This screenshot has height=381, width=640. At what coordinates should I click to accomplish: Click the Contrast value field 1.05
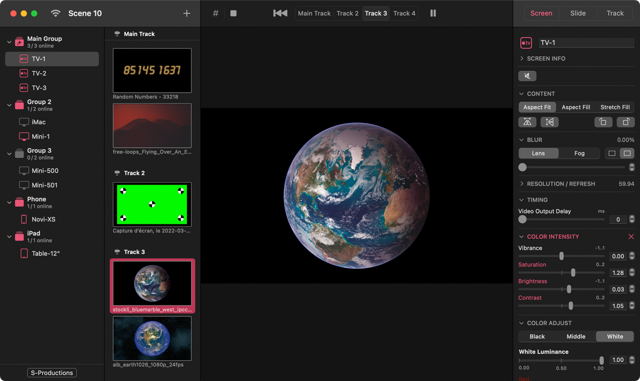click(618, 306)
